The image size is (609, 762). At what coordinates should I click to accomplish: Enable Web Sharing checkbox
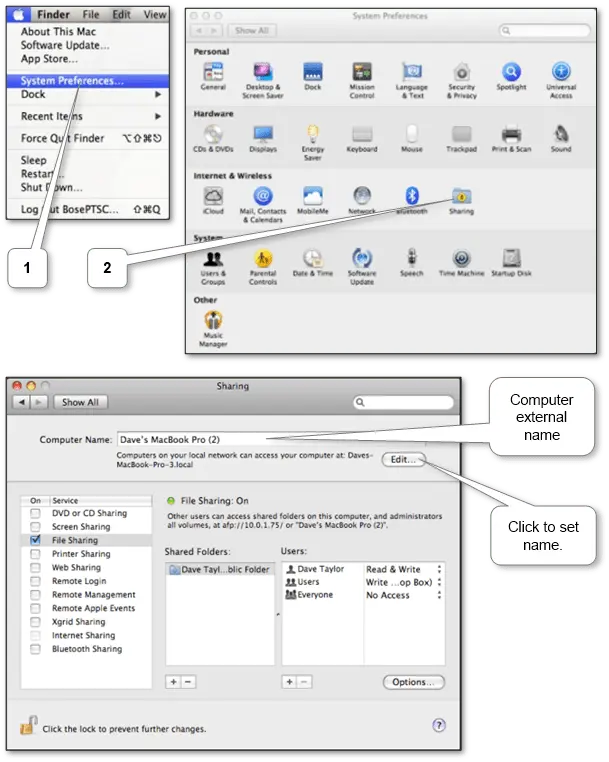click(x=35, y=567)
